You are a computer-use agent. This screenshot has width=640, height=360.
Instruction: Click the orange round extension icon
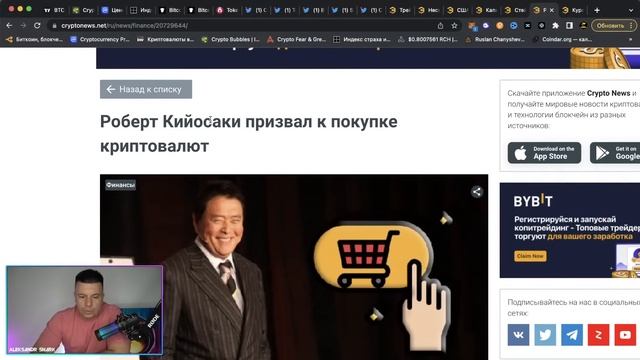(500, 25)
